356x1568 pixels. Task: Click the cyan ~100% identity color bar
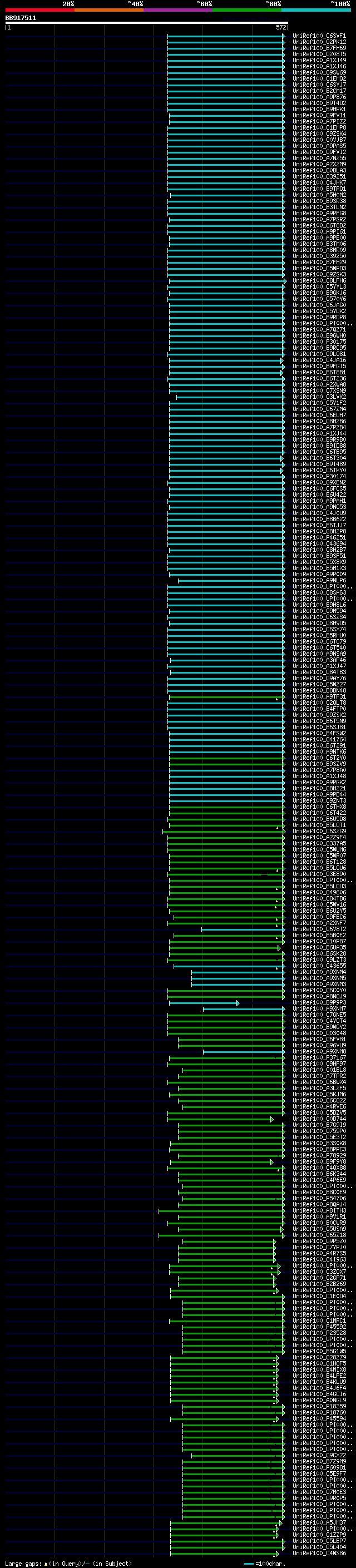[316, 10]
